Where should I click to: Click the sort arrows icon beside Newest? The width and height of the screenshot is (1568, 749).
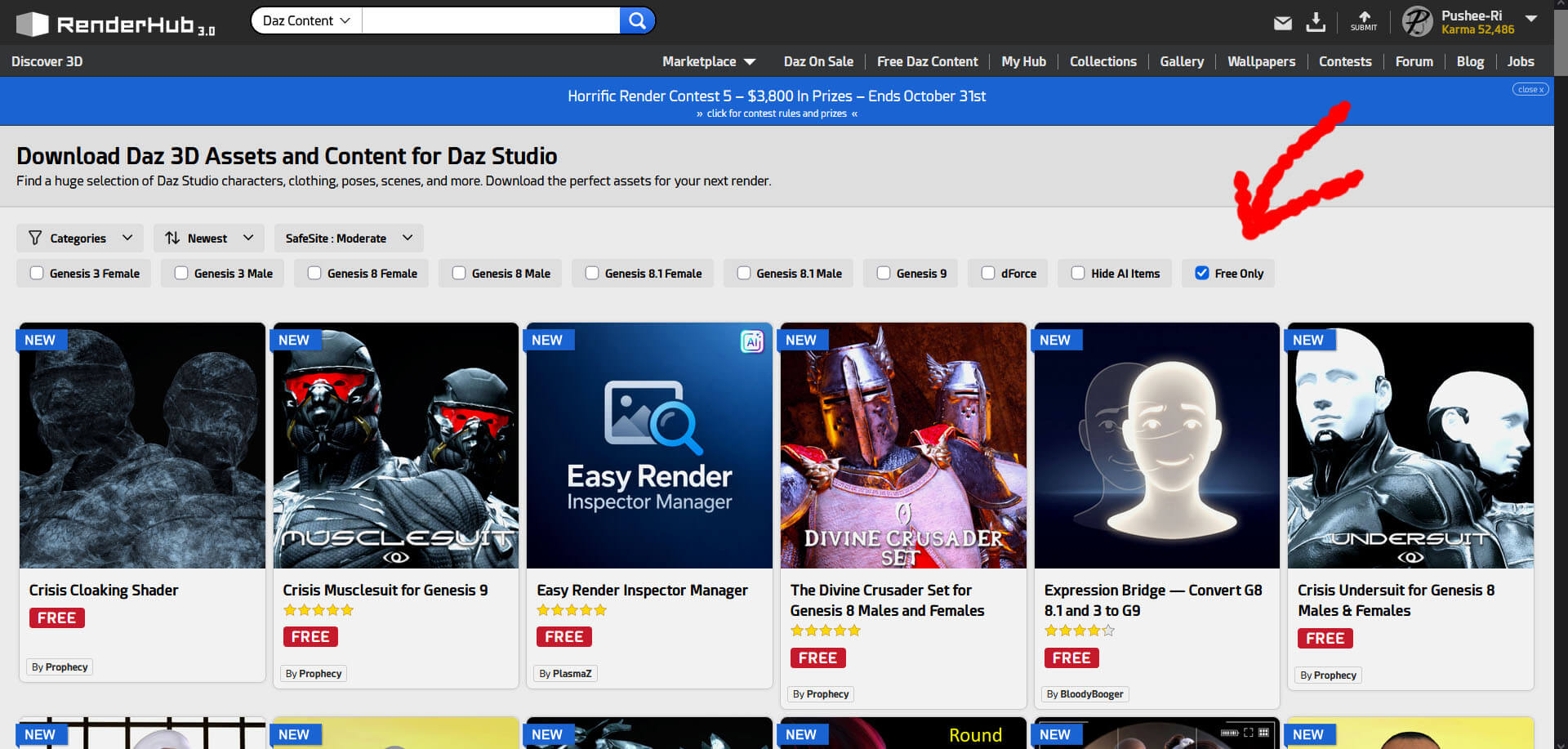pyautogui.click(x=172, y=238)
